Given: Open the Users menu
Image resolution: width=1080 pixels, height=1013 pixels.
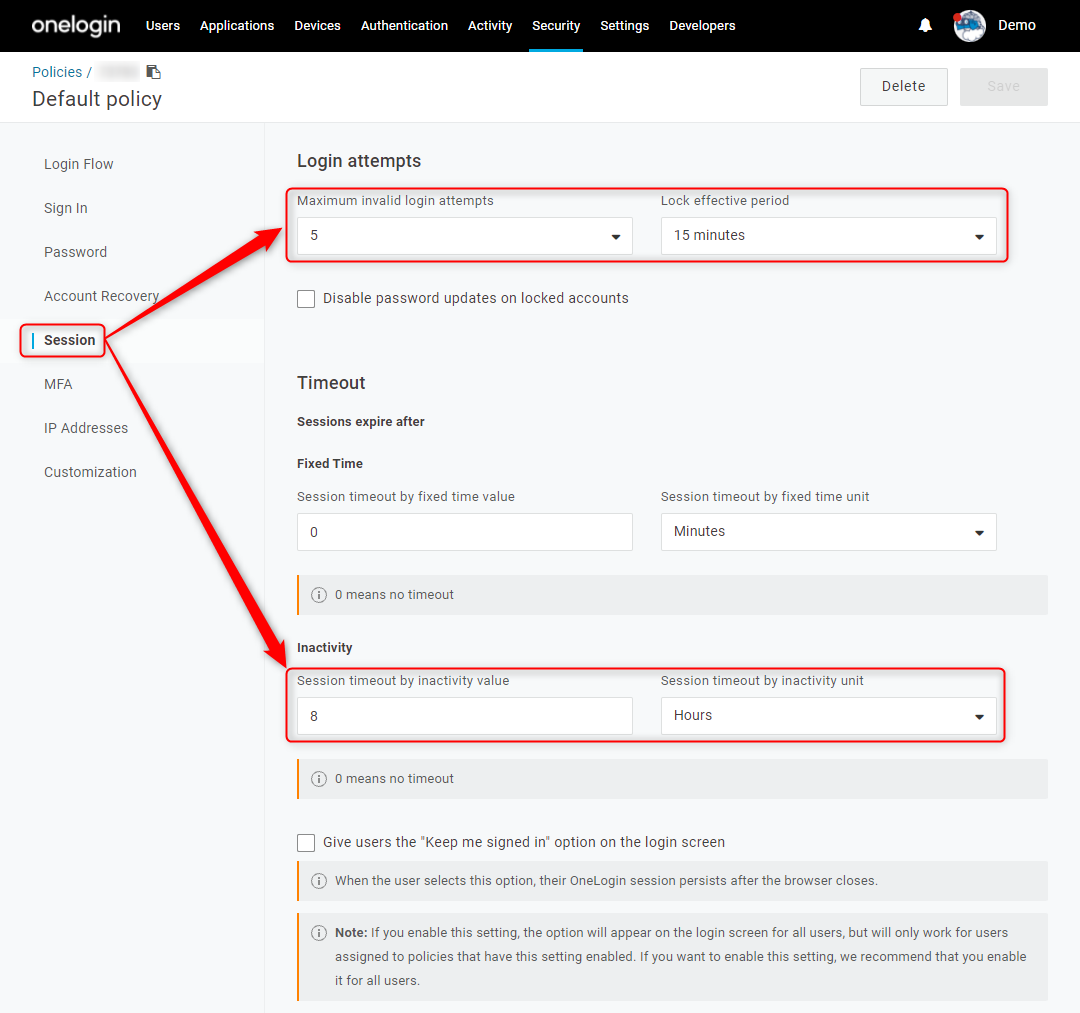Looking at the screenshot, I should click(x=163, y=25).
